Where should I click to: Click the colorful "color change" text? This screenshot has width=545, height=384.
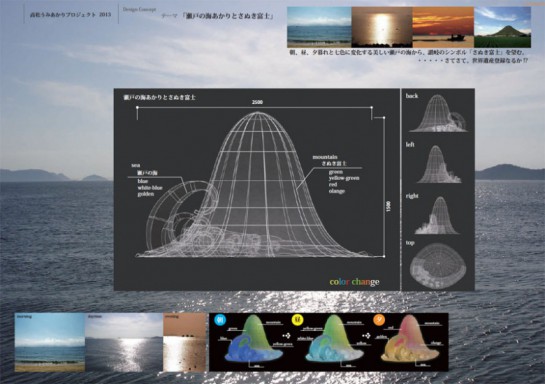[x=354, y=282]
